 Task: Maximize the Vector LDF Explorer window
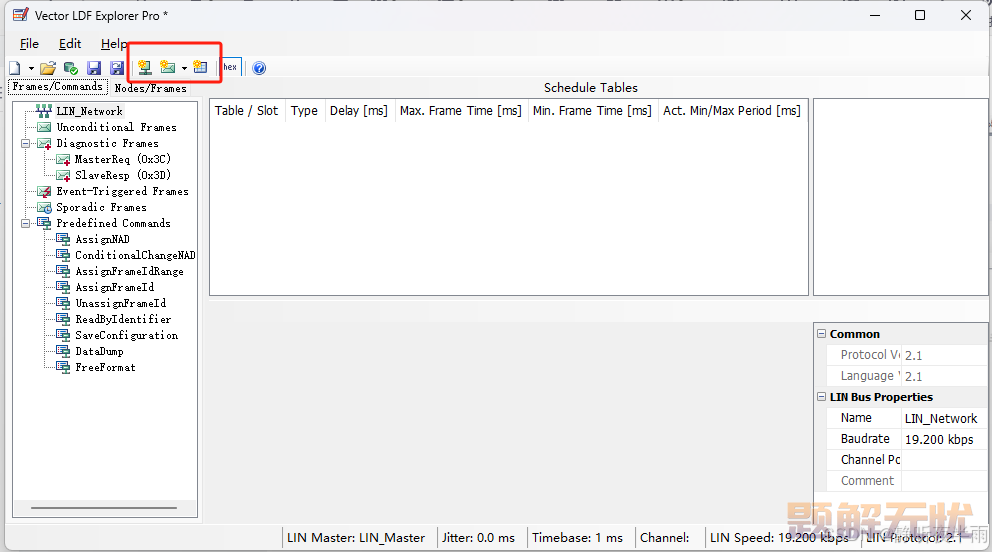[920, 15]
